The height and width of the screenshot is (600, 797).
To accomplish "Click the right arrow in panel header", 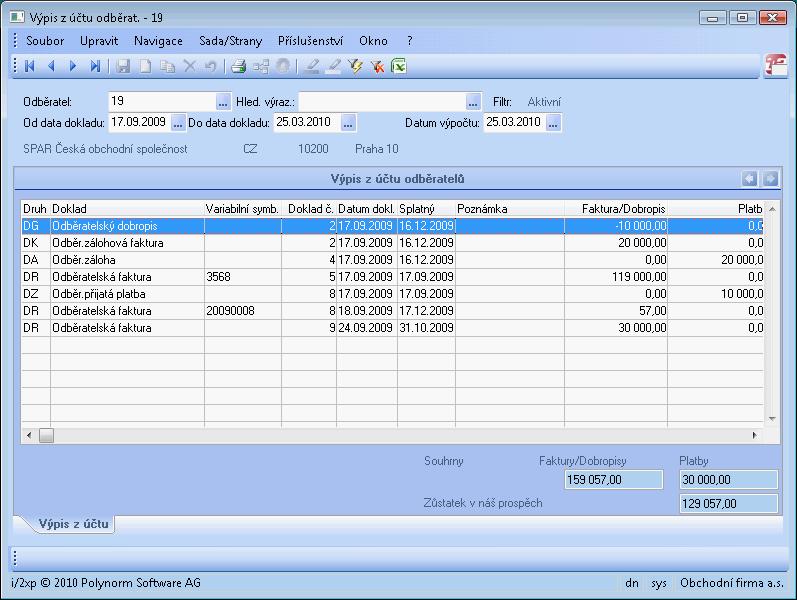I will (770, 178).
